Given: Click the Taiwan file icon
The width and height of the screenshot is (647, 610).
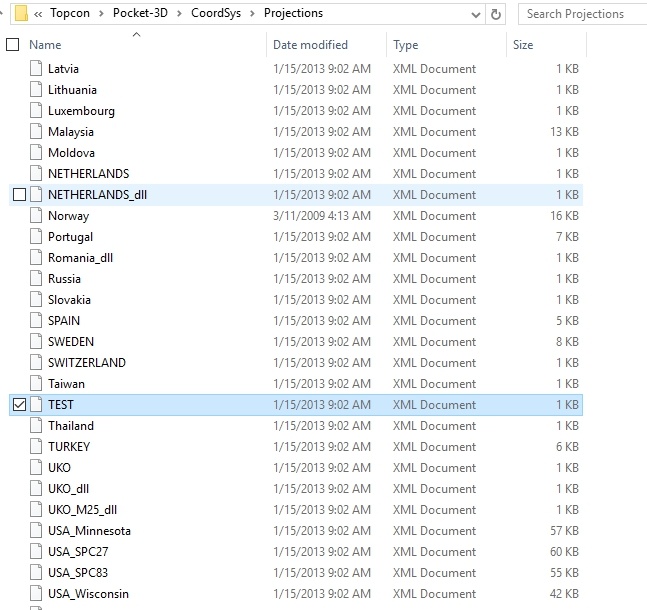Looking at the screenshot, I should pos(36,384).
